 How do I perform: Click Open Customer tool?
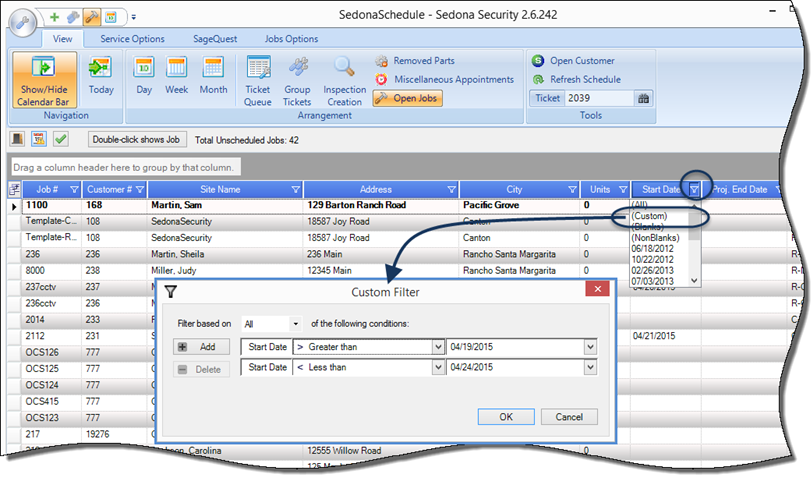573,61
